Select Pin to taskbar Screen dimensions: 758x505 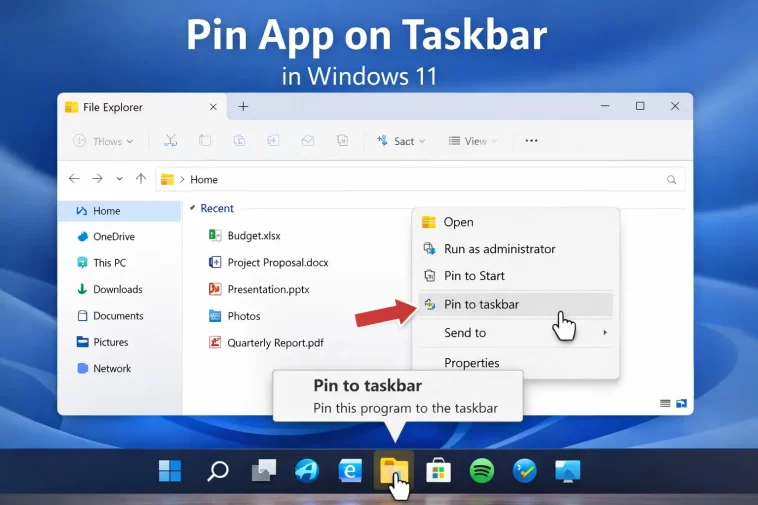[x=516, y=304]
